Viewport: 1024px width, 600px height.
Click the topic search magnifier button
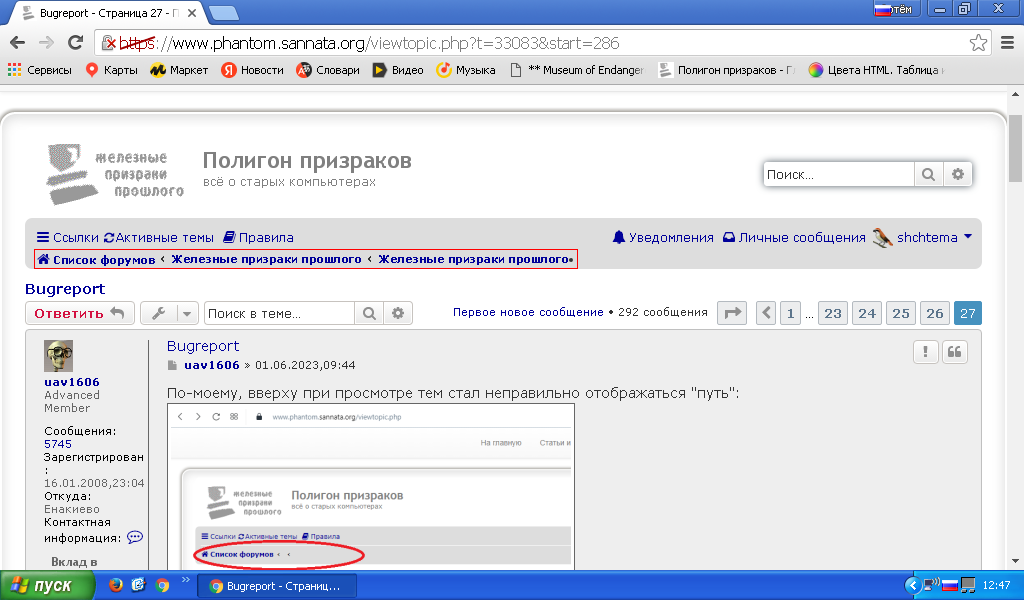click(x=369, y=313)
